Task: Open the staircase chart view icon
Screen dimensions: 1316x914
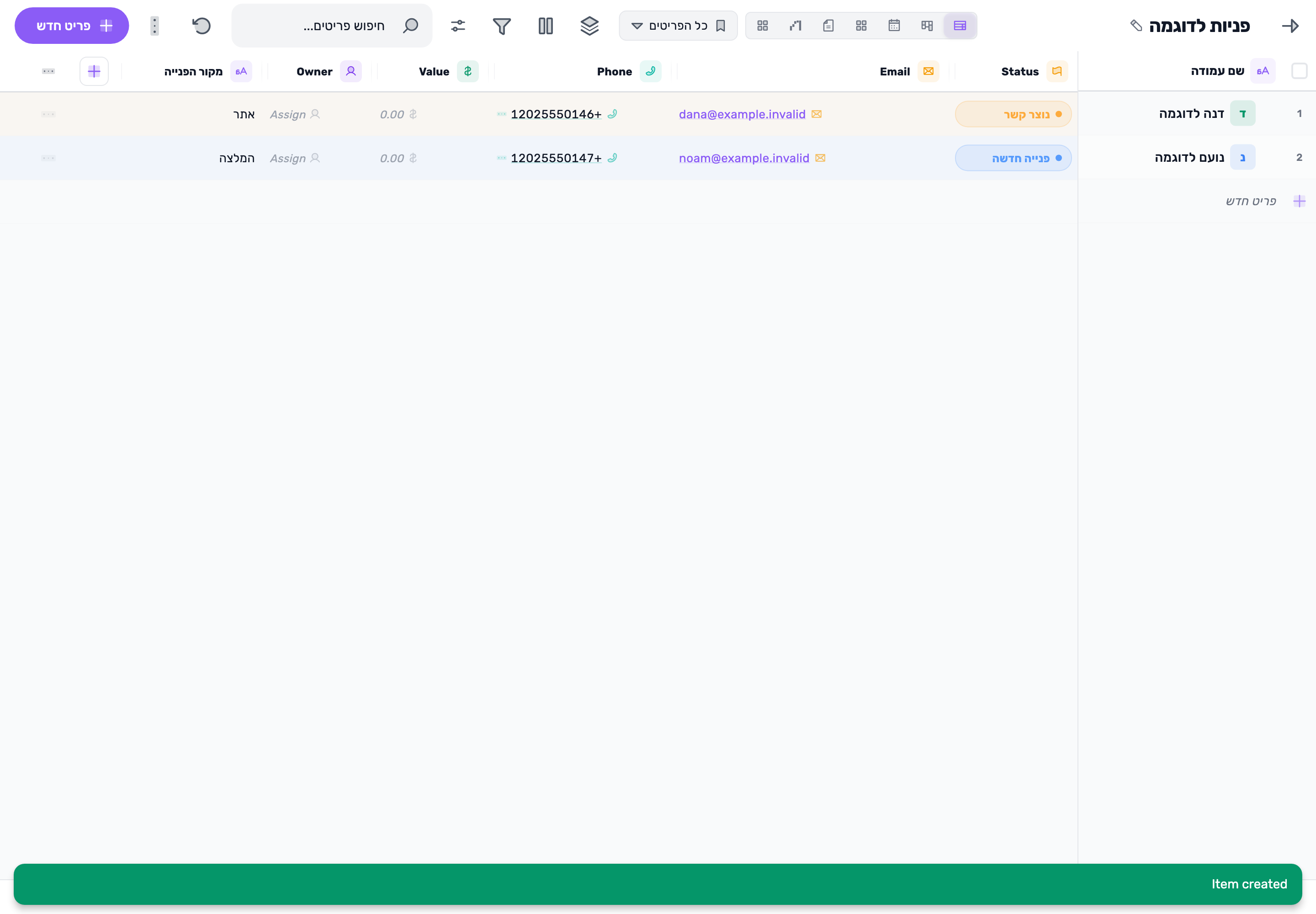Action: 796,26
